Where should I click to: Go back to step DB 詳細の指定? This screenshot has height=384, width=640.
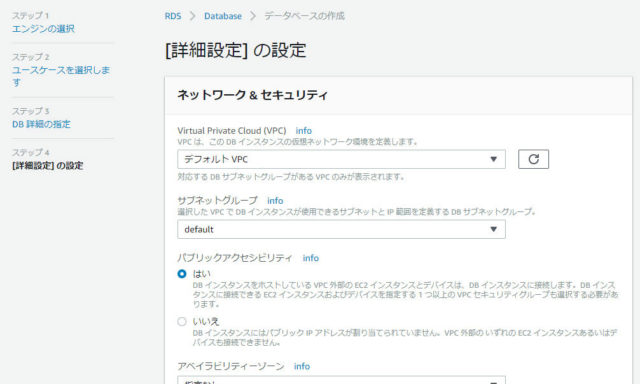[41, 124]
